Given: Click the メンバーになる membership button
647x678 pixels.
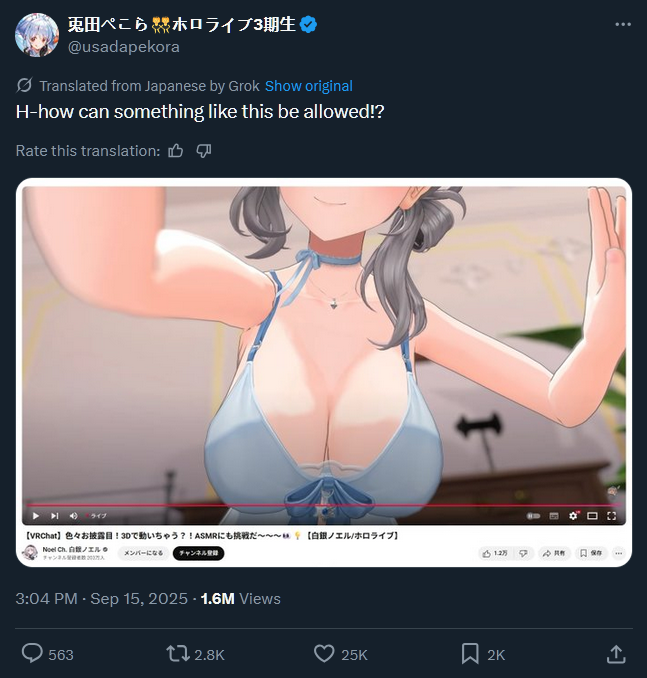Looking at the screenshot, I should click(143, 553).
